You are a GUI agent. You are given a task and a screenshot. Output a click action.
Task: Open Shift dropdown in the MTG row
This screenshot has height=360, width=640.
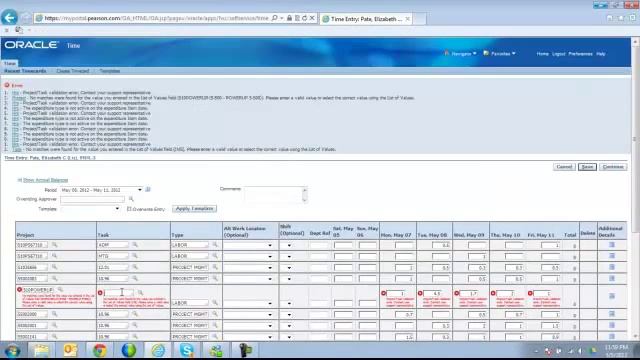coord(289,256)
